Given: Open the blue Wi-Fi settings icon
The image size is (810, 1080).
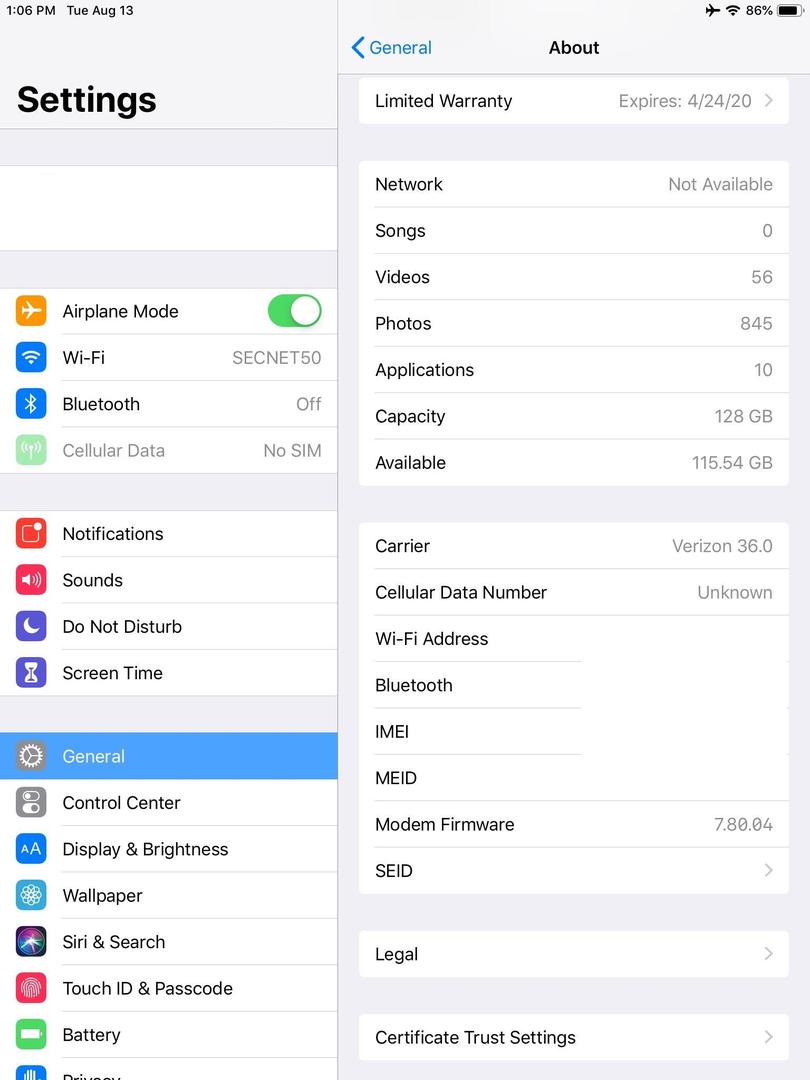Looking at the screenshot, I should [x=31, y=357].
